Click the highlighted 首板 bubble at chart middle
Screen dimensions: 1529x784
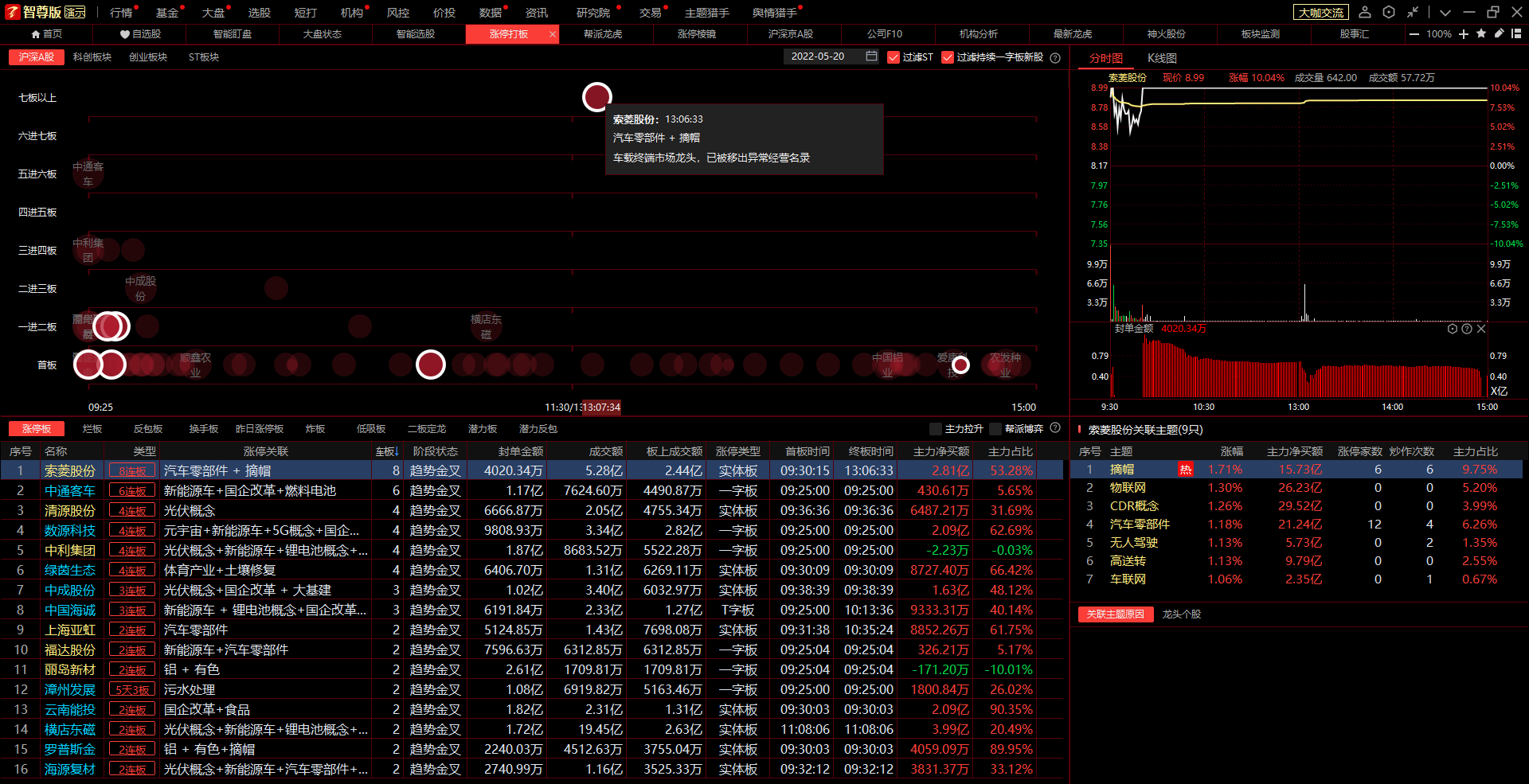coord(431,365)
